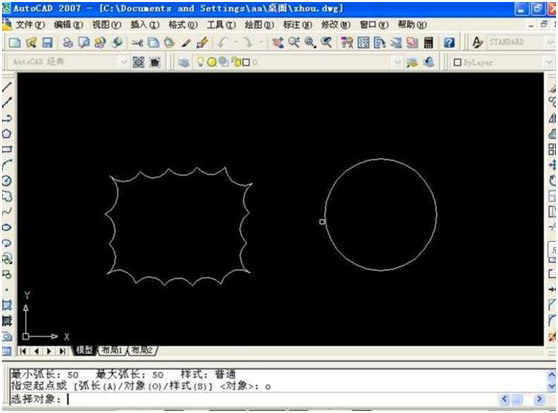Toggle layer 0 freeze sun icon
Image resolution: width=558 pixels, height=413 pixels.
pyautogui.click(x=212, y=62)
